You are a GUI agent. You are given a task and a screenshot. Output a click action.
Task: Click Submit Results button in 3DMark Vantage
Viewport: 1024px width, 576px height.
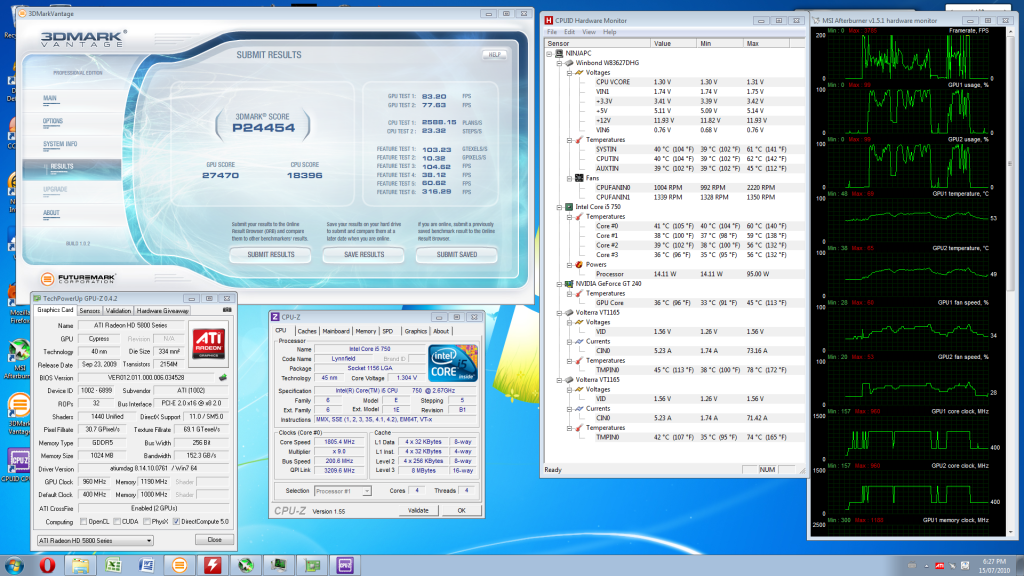270,255
